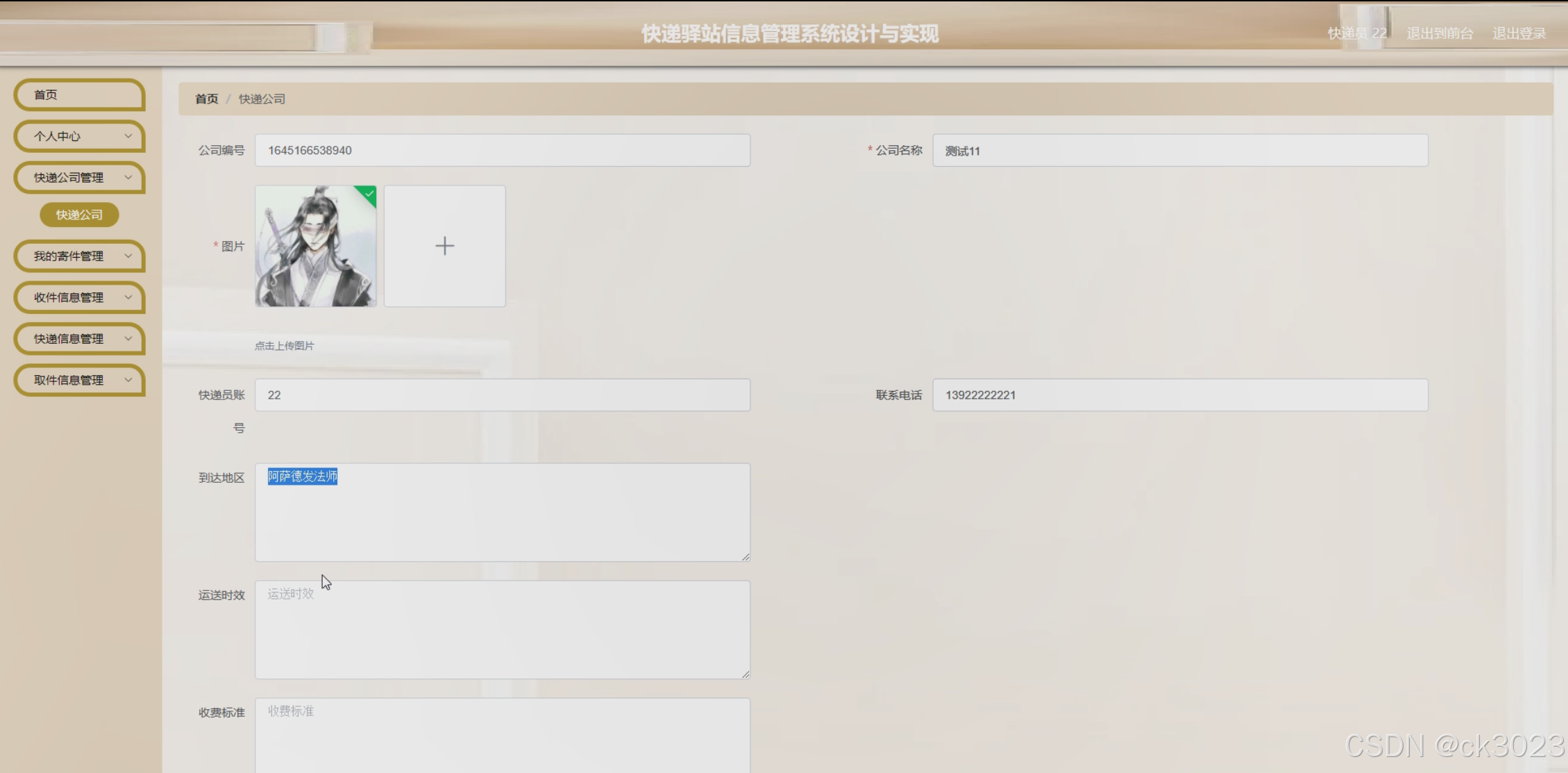Expand the 我的寄件管理 sidebar menu
Viewport: 1568px width, 773px height.
point(78,256)
